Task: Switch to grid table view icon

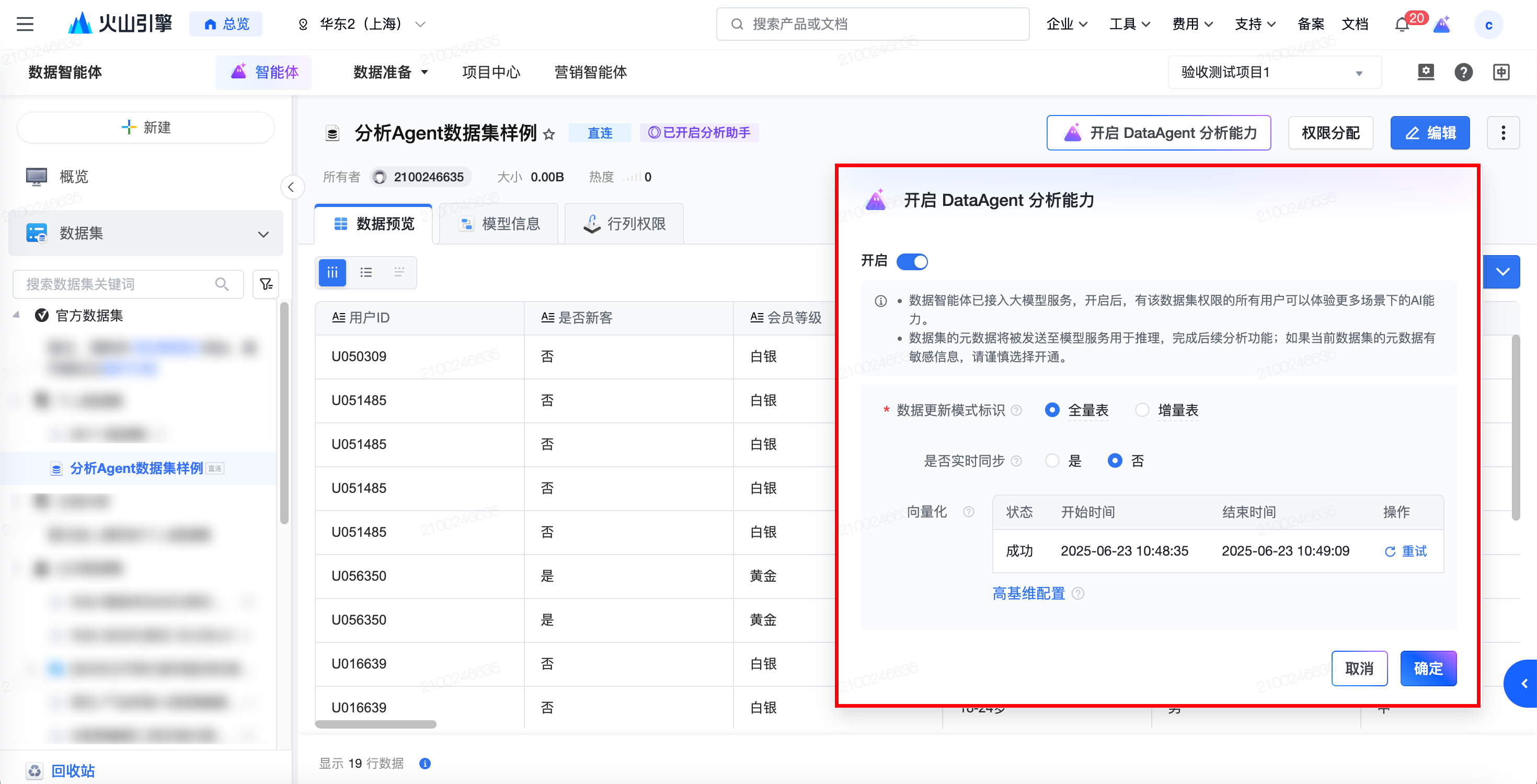Action: point(332,273)
